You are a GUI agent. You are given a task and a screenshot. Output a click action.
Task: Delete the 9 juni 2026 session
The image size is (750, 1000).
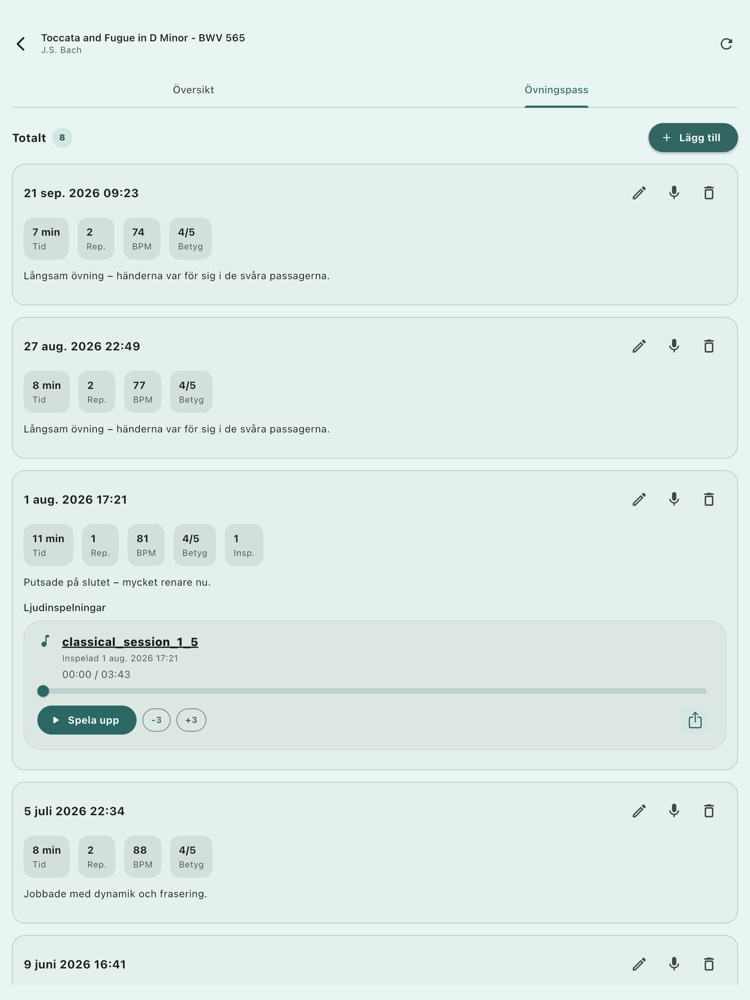[709, 964]
